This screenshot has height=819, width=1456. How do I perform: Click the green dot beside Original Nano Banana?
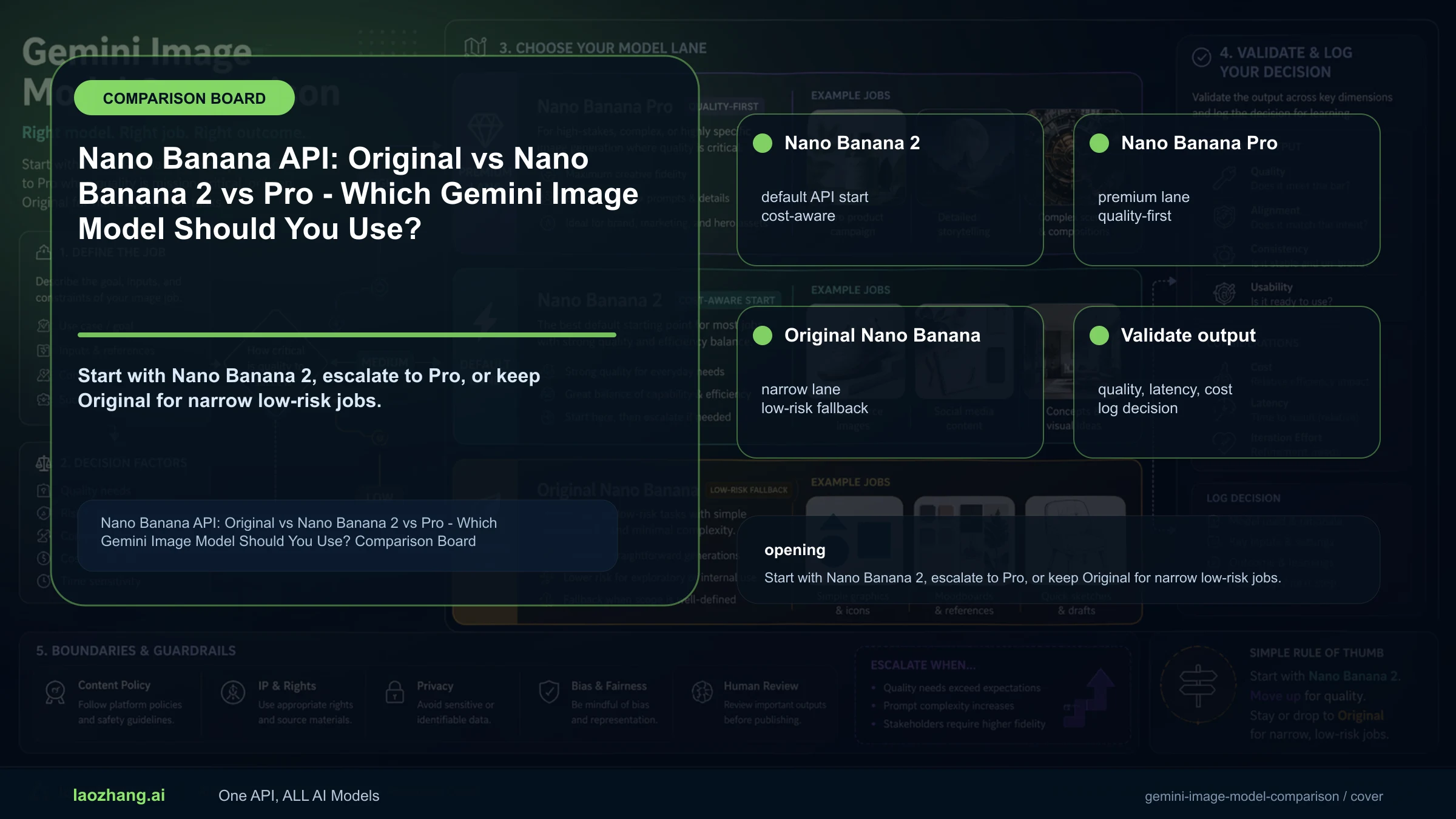tap(763, 335)
